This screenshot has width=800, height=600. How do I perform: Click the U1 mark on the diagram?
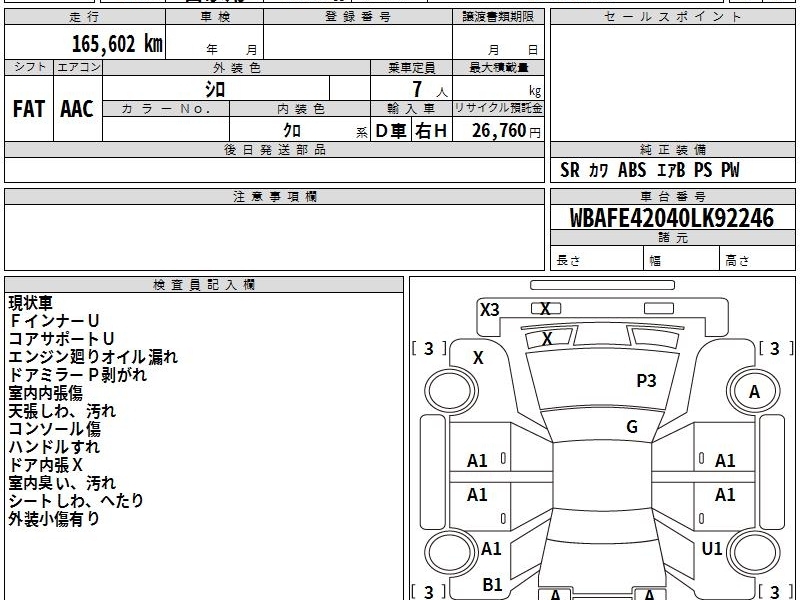pyautogui.click(x=712, y=549)
